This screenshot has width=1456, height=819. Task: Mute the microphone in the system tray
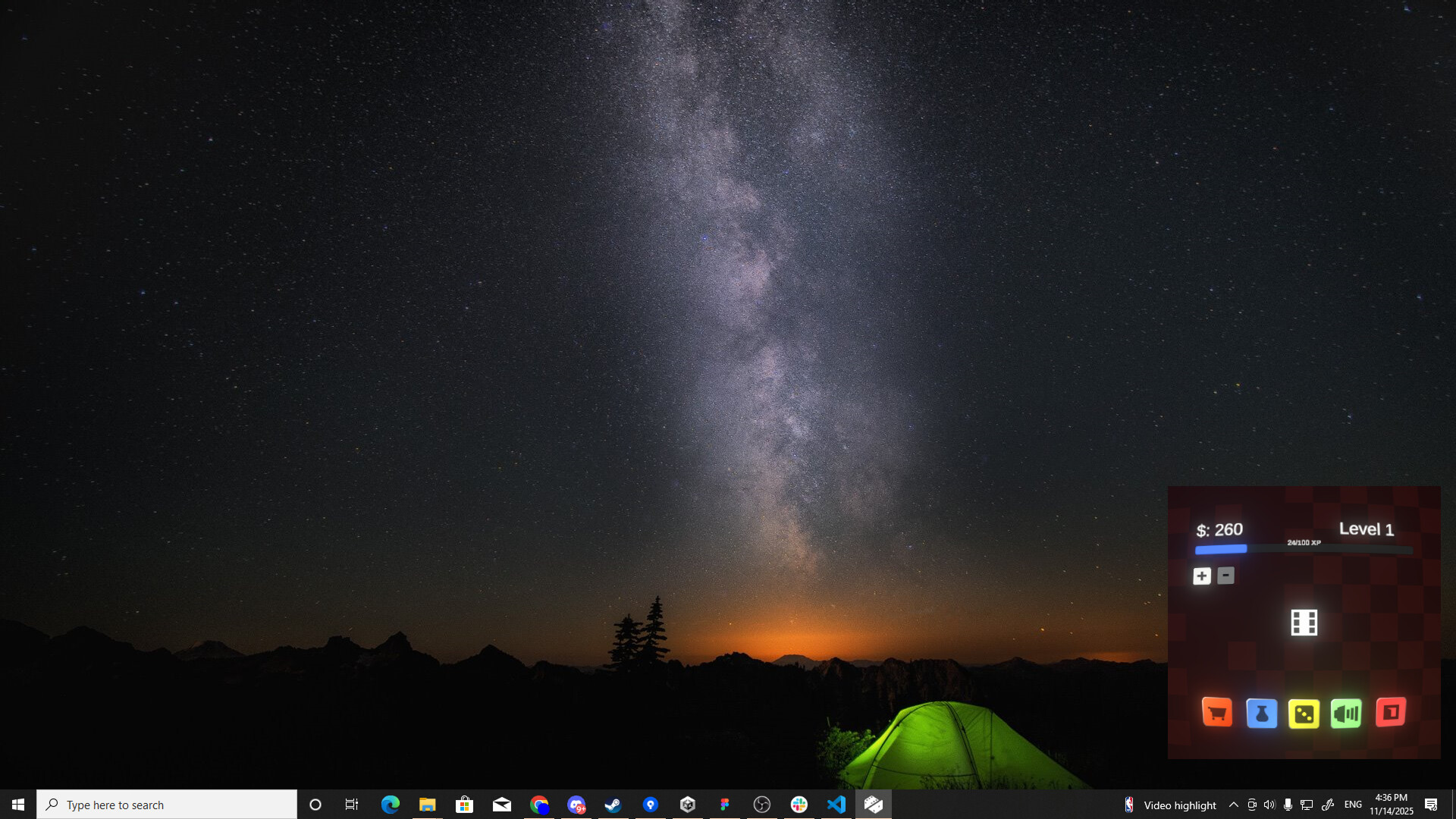(1289, 805)
